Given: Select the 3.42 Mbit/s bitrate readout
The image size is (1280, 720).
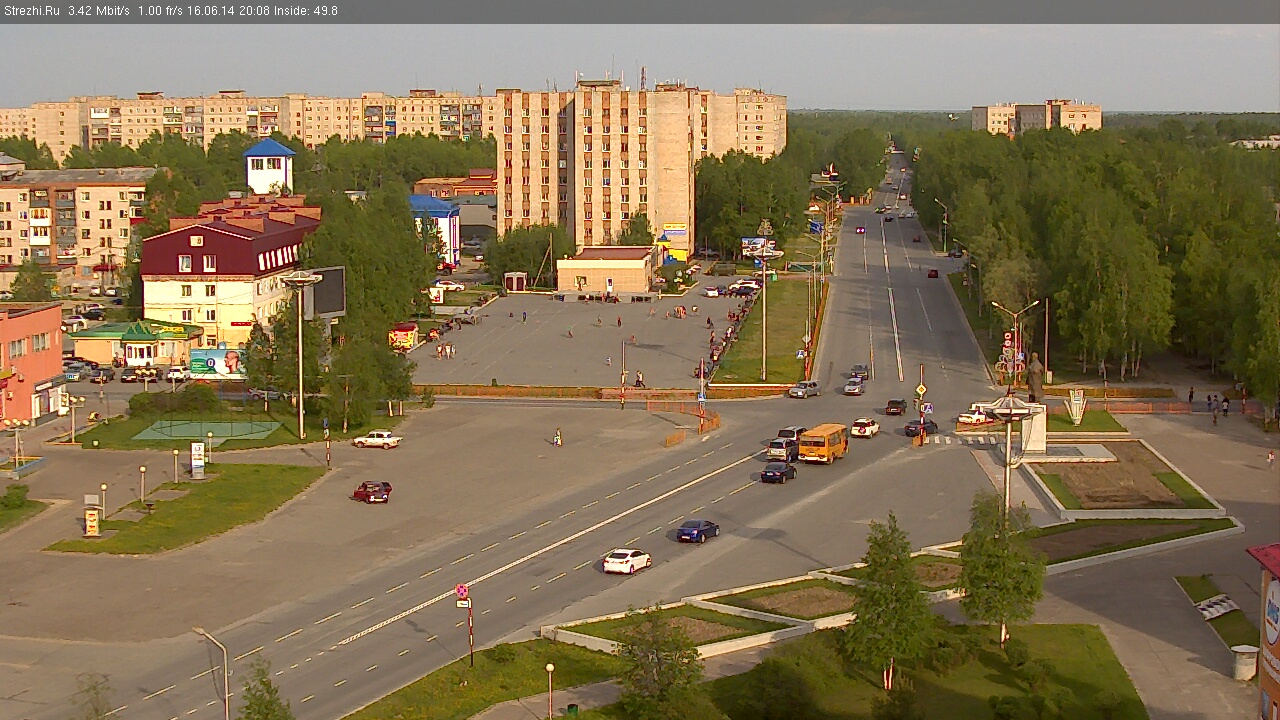Looking at the screenshot, I should (x=99, y=11).
